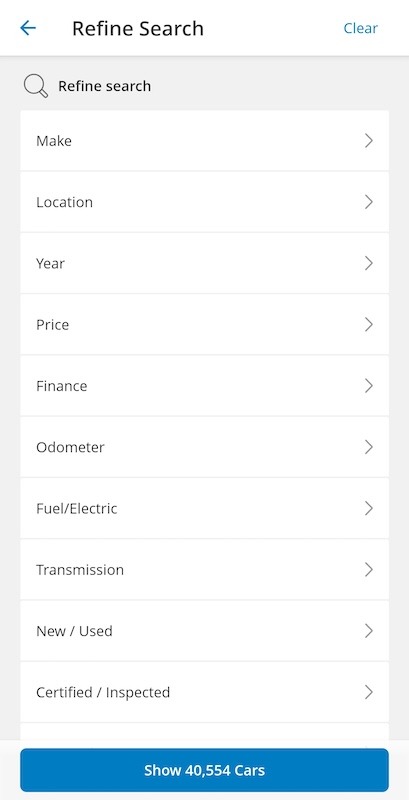Click the chevron arrow beside Year

pyautogui.click(x=369, y=263)
